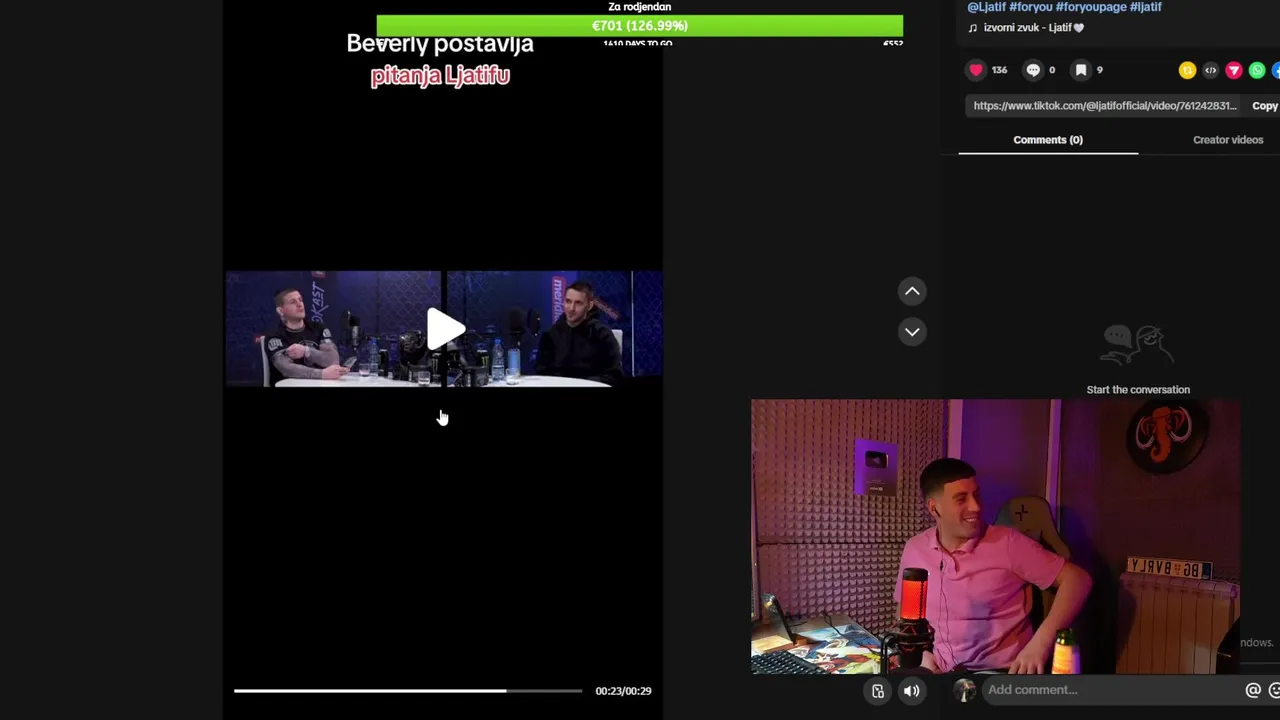This screenshot has width=1280, height=720.
Task: Click the 00:23/00:29 timestamp
Action: point(623,691)
